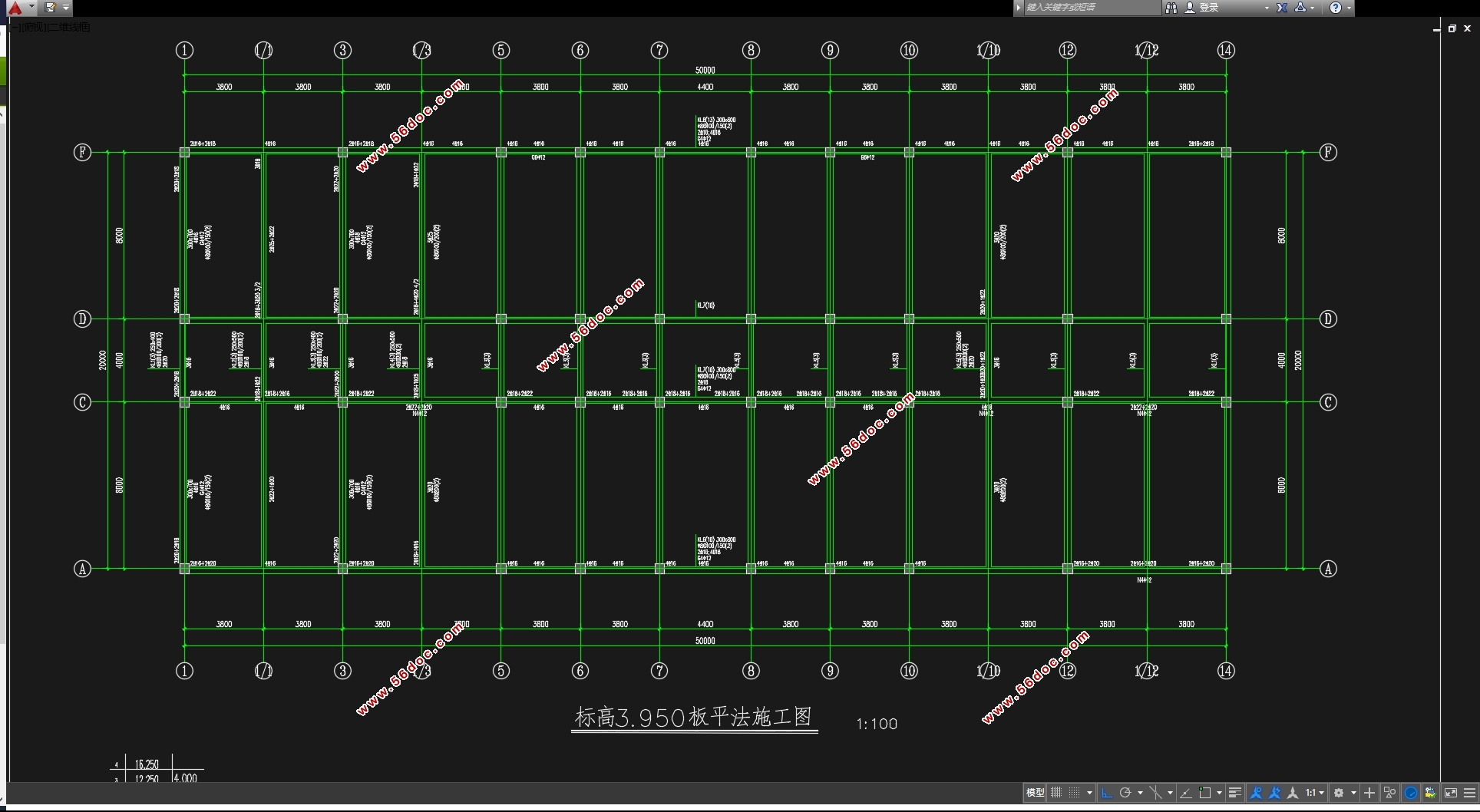
Task: Click the clean screen fullscreen icon
Action: pyautogui.click(x=1450, y=793)
